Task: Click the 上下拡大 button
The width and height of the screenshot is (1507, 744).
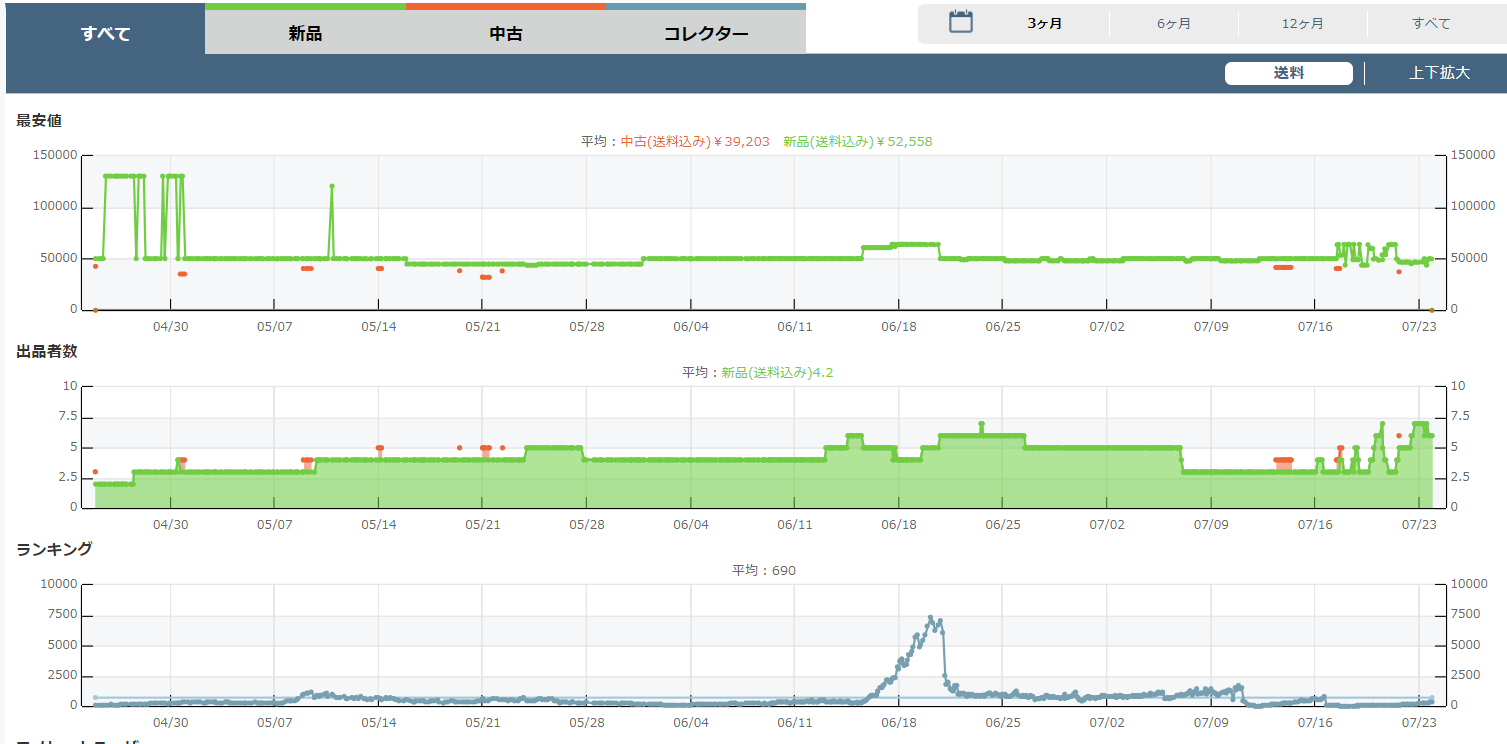Action: pyautogui.click(x=1439, y=73)
